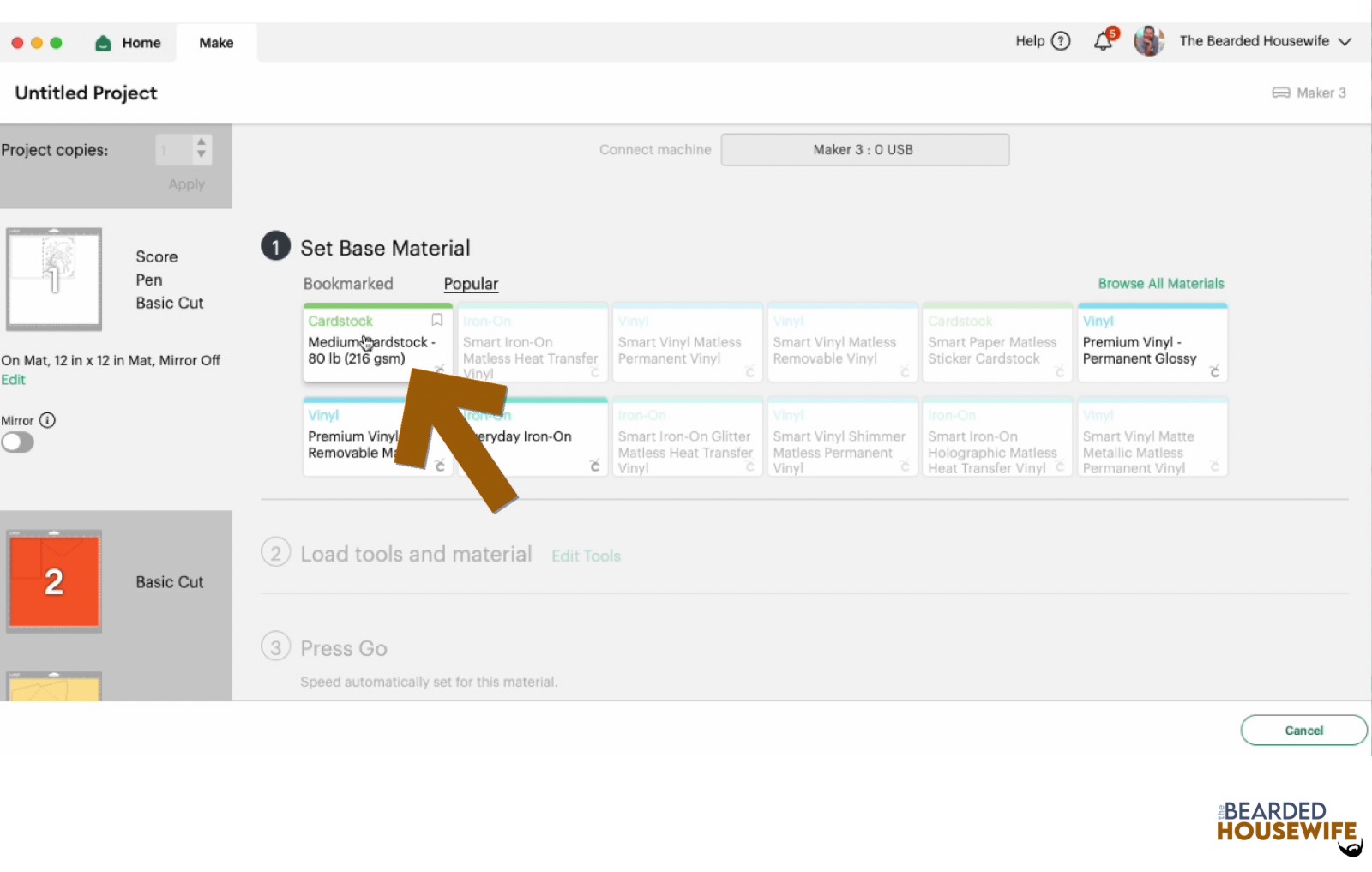This screenshot has width=1372, height=872.
Task: Click the Set Base Material heading
Action: click(385, 248)
